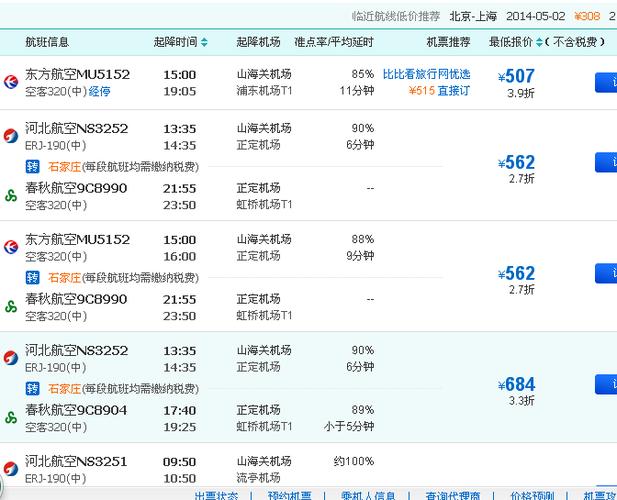
Task: Click the 机票推荐 column header
Action: 449,42
